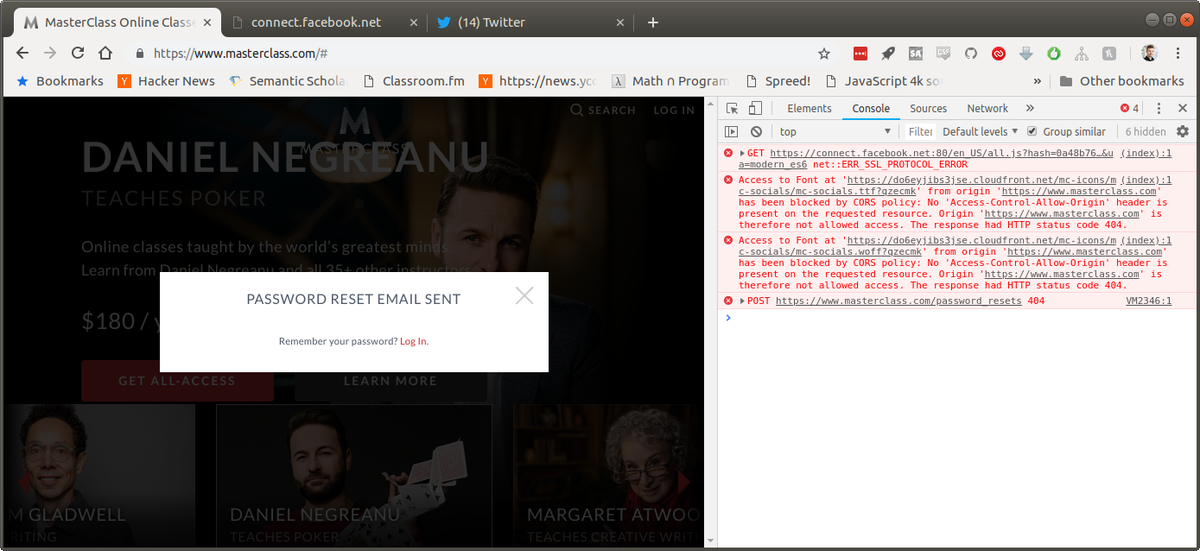
Task: Open the Hacker News bookmark
Action: pos(165,81)
